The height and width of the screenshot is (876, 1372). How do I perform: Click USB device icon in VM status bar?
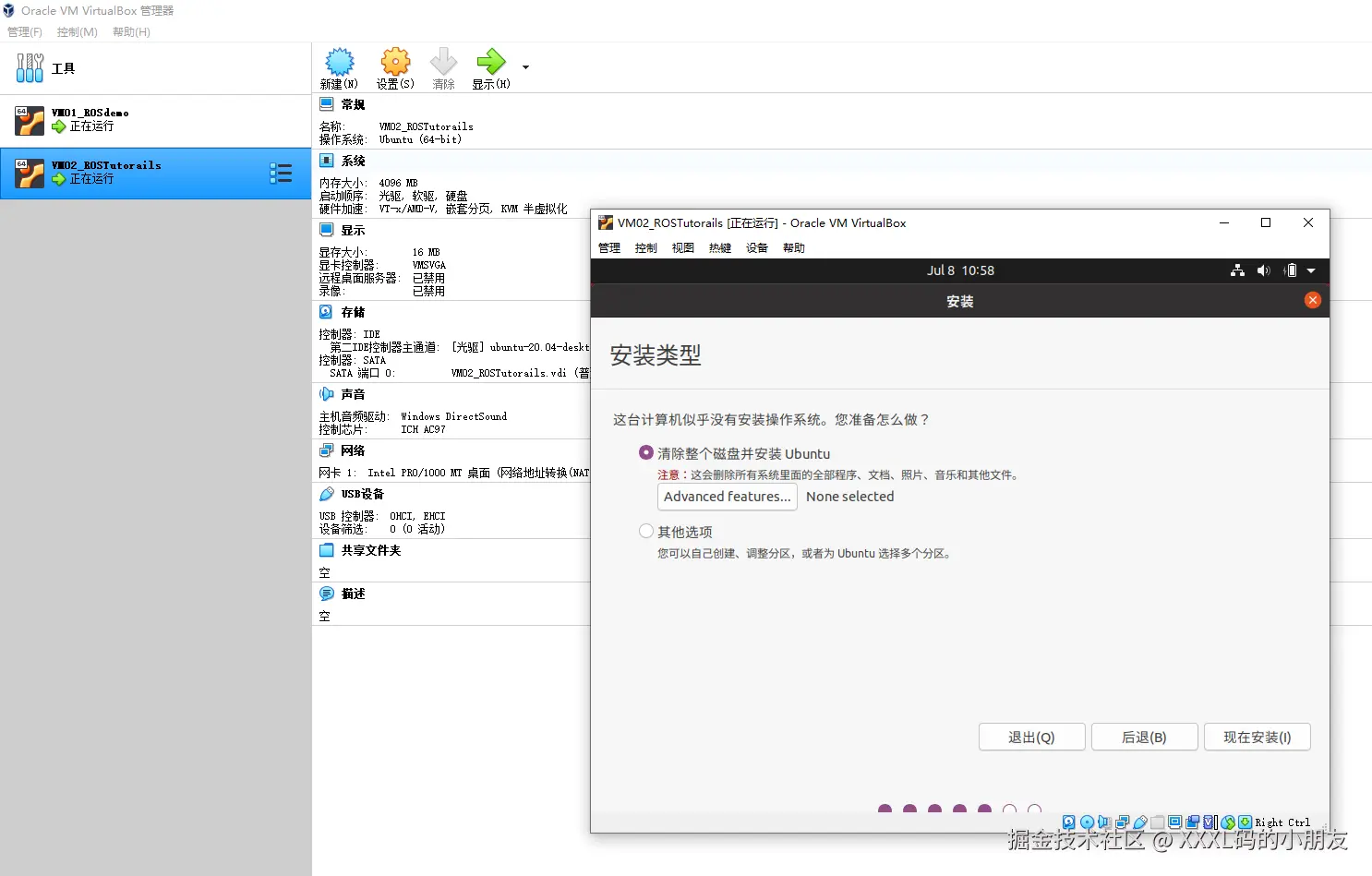point(1140,822)
